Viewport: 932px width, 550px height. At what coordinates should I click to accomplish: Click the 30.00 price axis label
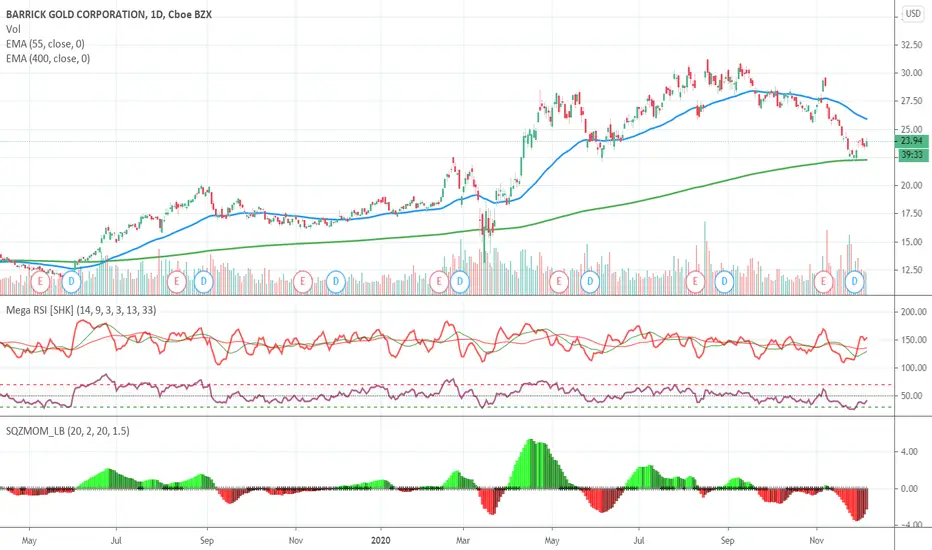(x=912, y=73)
